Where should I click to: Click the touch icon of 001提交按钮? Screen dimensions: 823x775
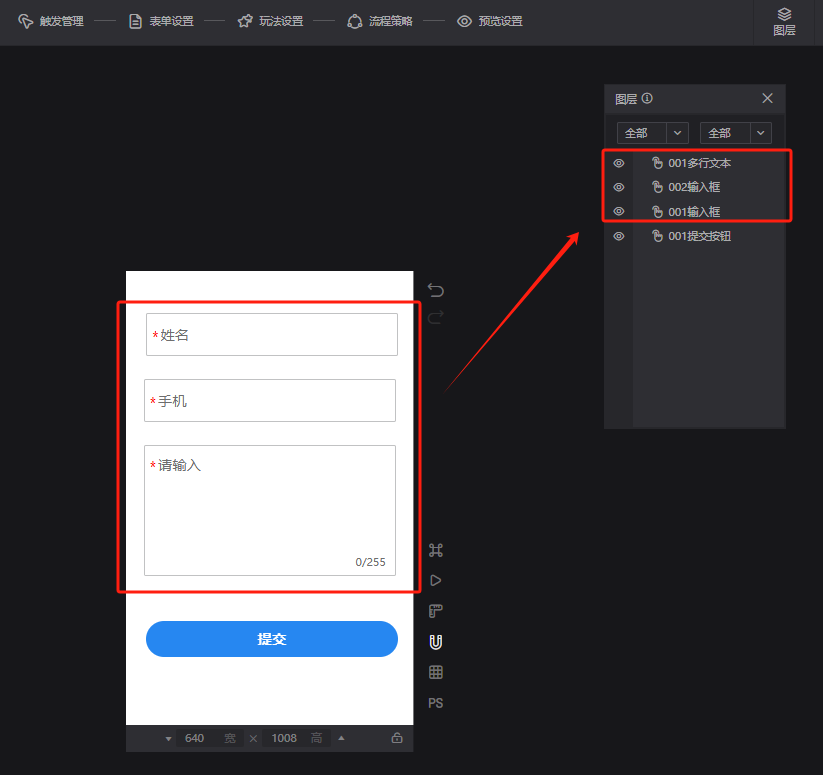click(657, 236)
